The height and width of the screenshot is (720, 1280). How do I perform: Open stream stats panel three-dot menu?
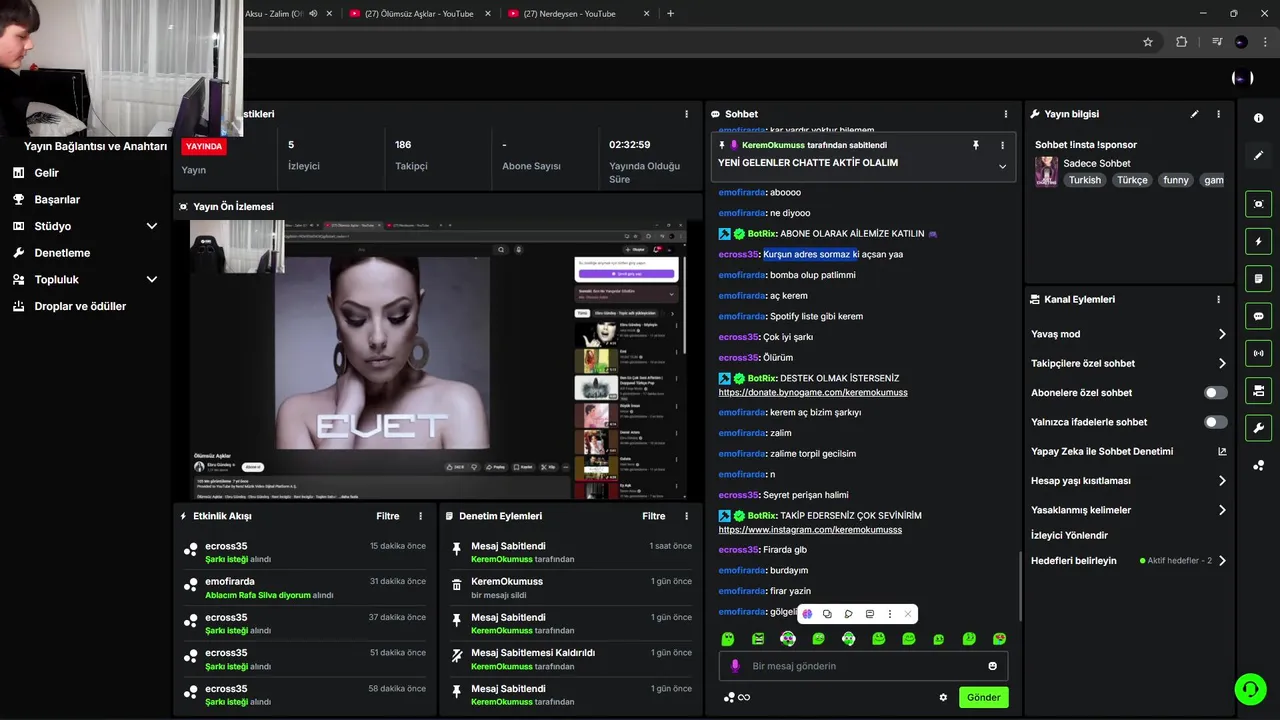click(686, 114)
